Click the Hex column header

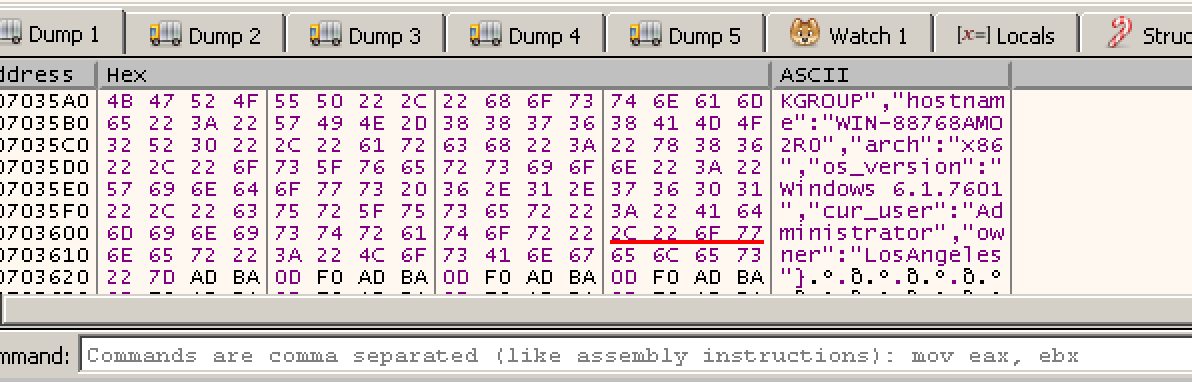pyautogui.click(x=434, y=75)
